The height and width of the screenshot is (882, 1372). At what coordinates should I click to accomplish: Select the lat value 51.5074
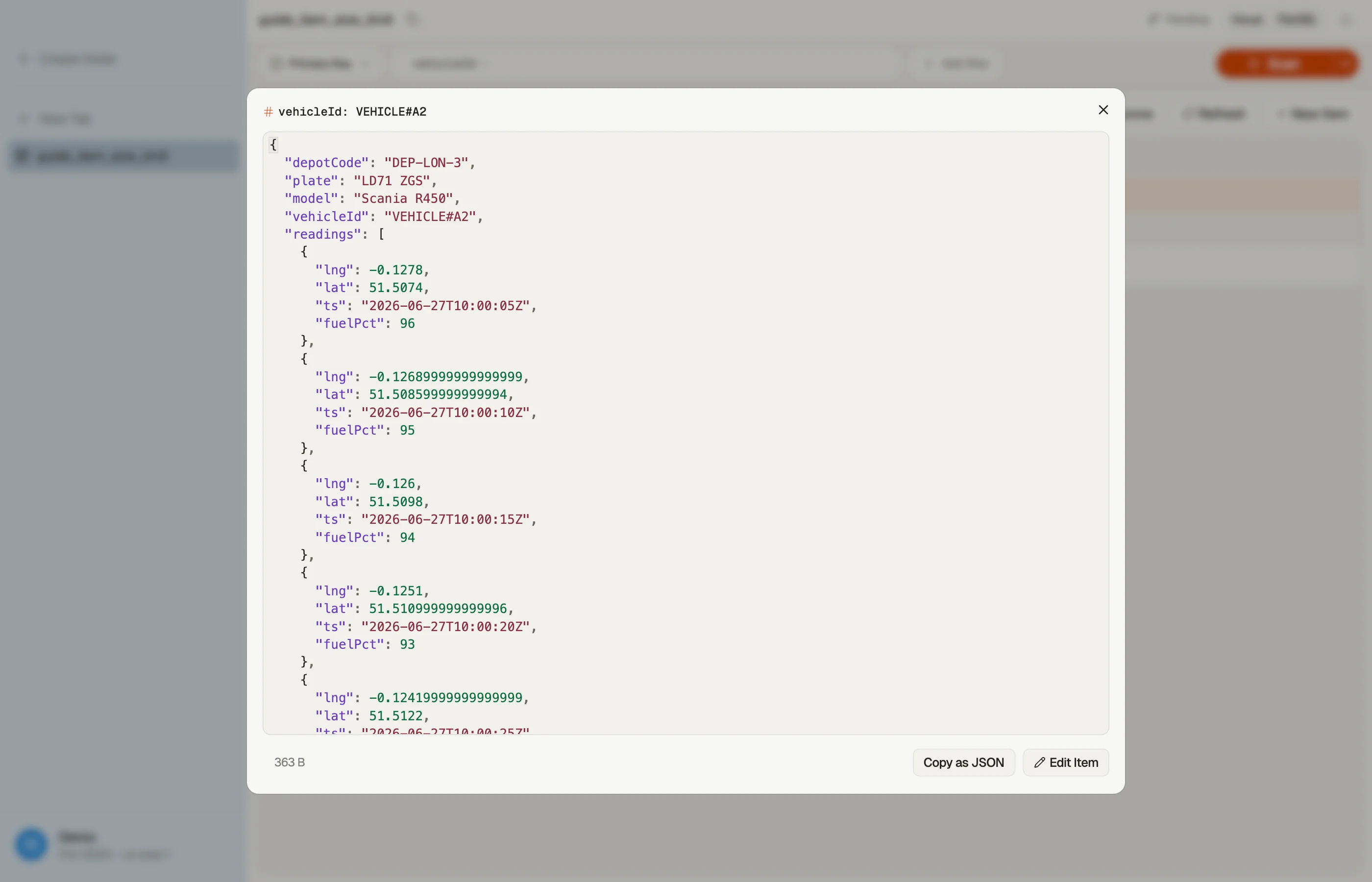[x=396, y=288]
